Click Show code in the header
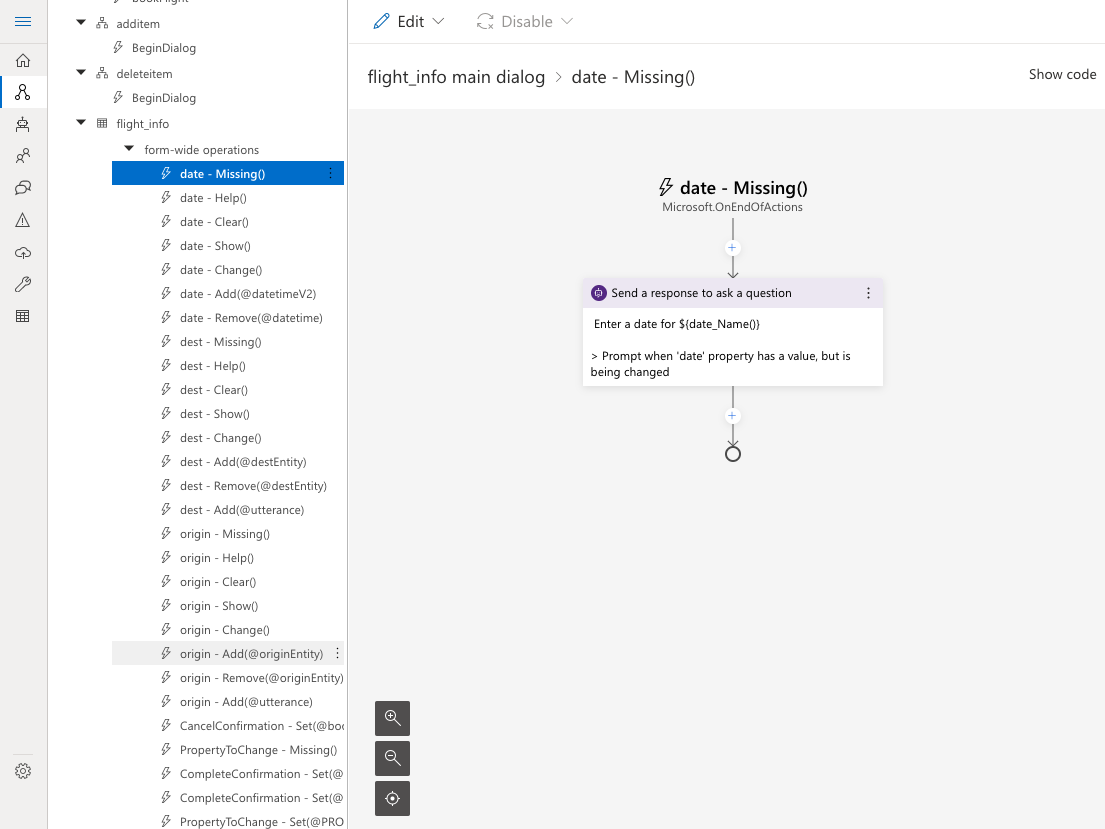The height and width of the screenshot is (829, 1105). 1062,74
